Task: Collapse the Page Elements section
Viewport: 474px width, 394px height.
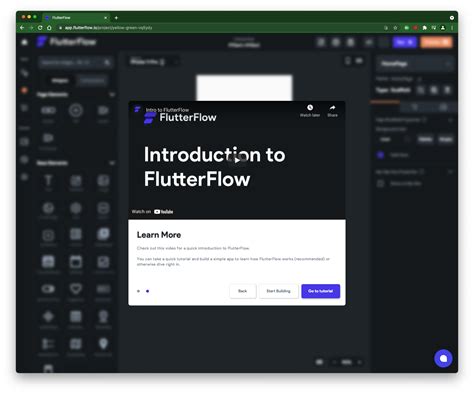Action: tap(112, 95)
